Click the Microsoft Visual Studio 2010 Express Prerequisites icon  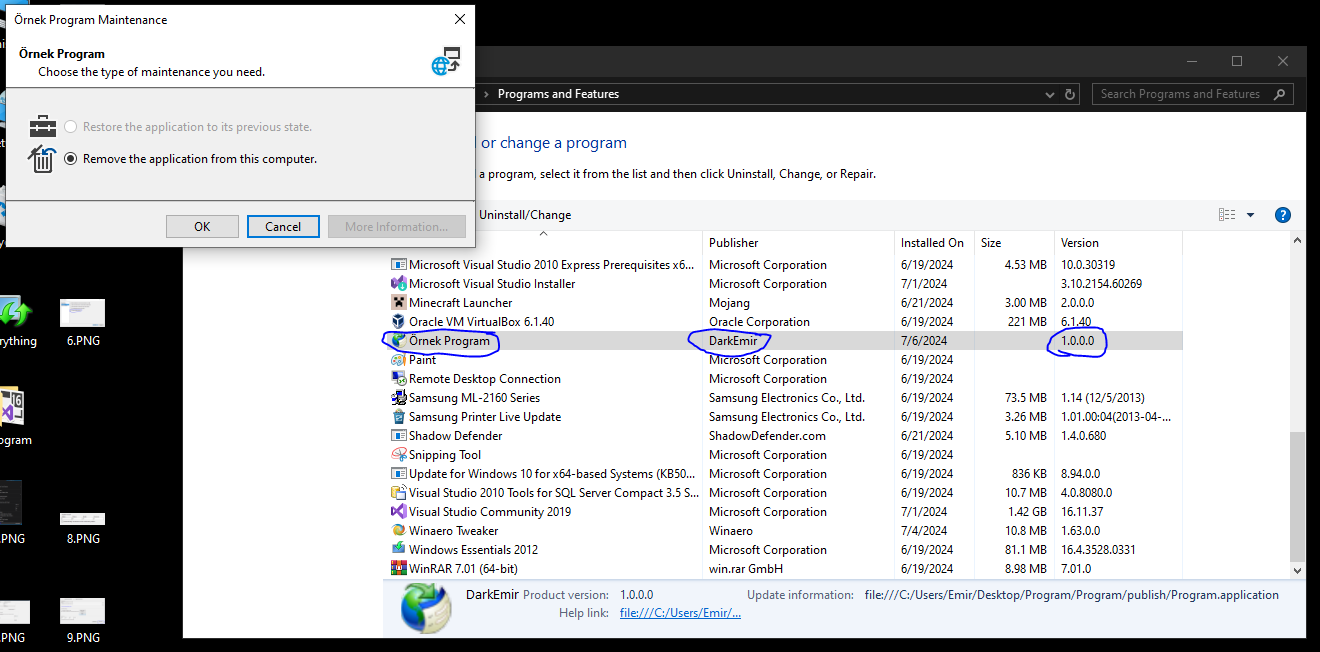399,265
